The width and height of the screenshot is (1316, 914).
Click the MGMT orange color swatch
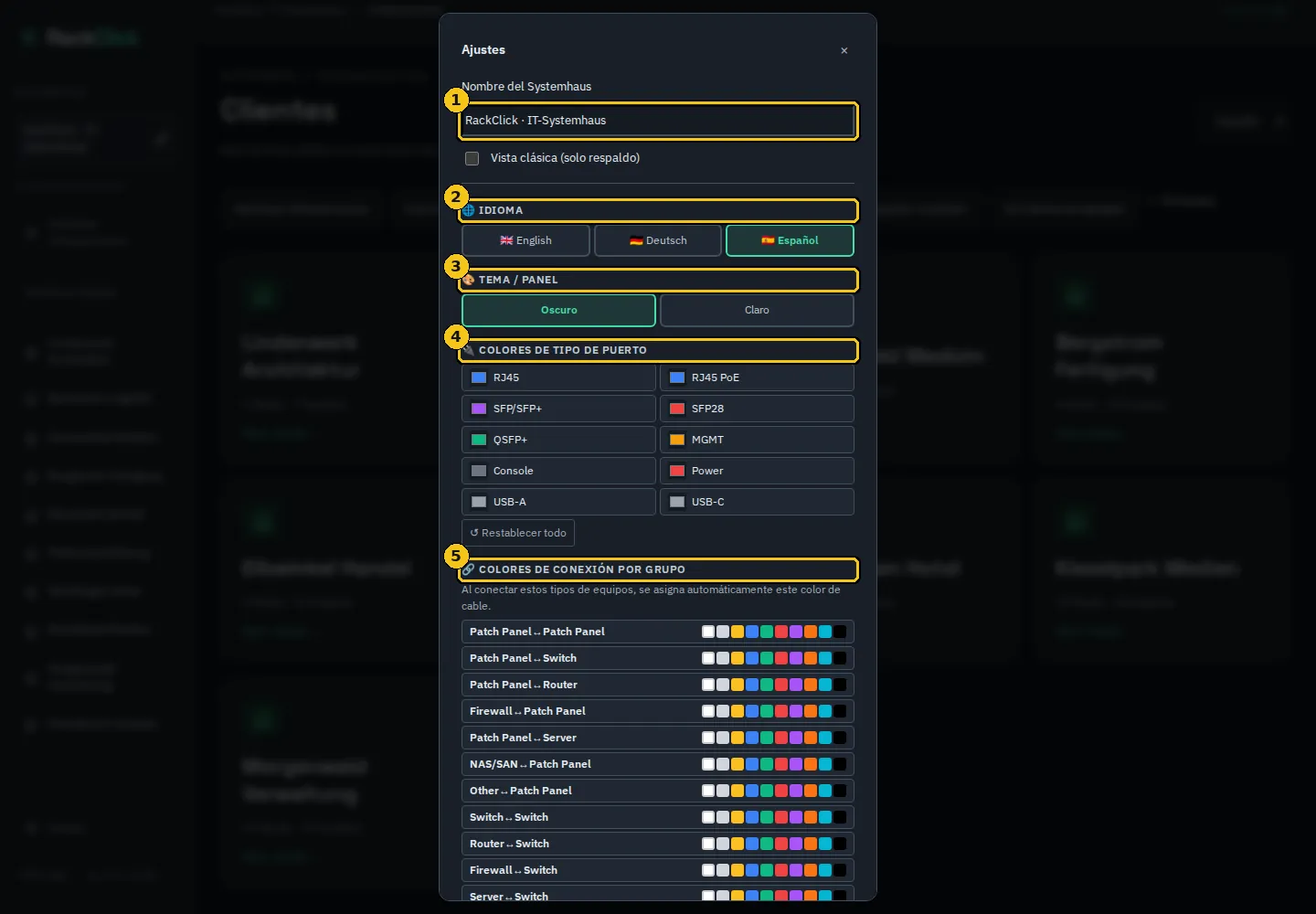click(677, 440)
